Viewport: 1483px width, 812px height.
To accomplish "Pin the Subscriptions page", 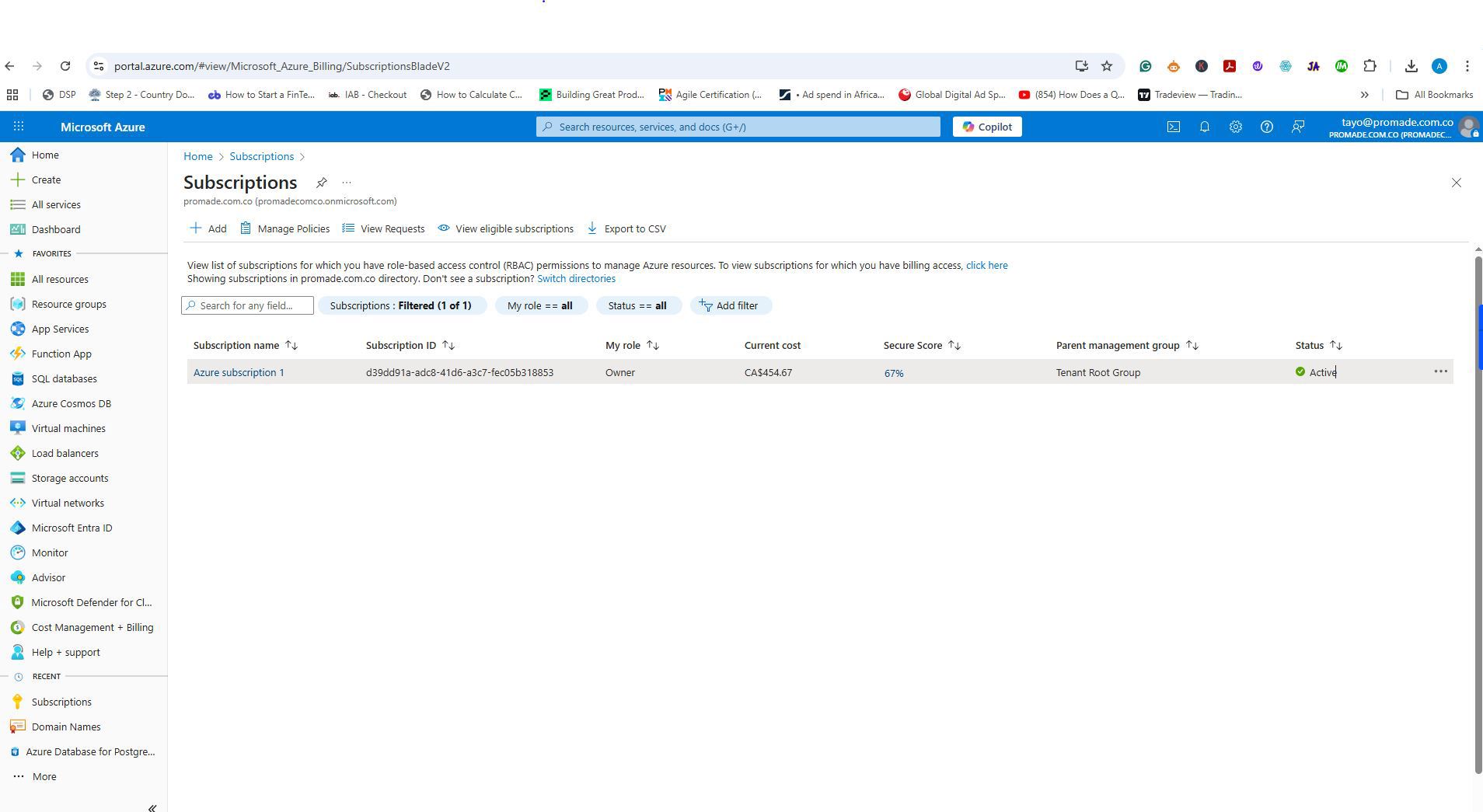I will (322, 183).
